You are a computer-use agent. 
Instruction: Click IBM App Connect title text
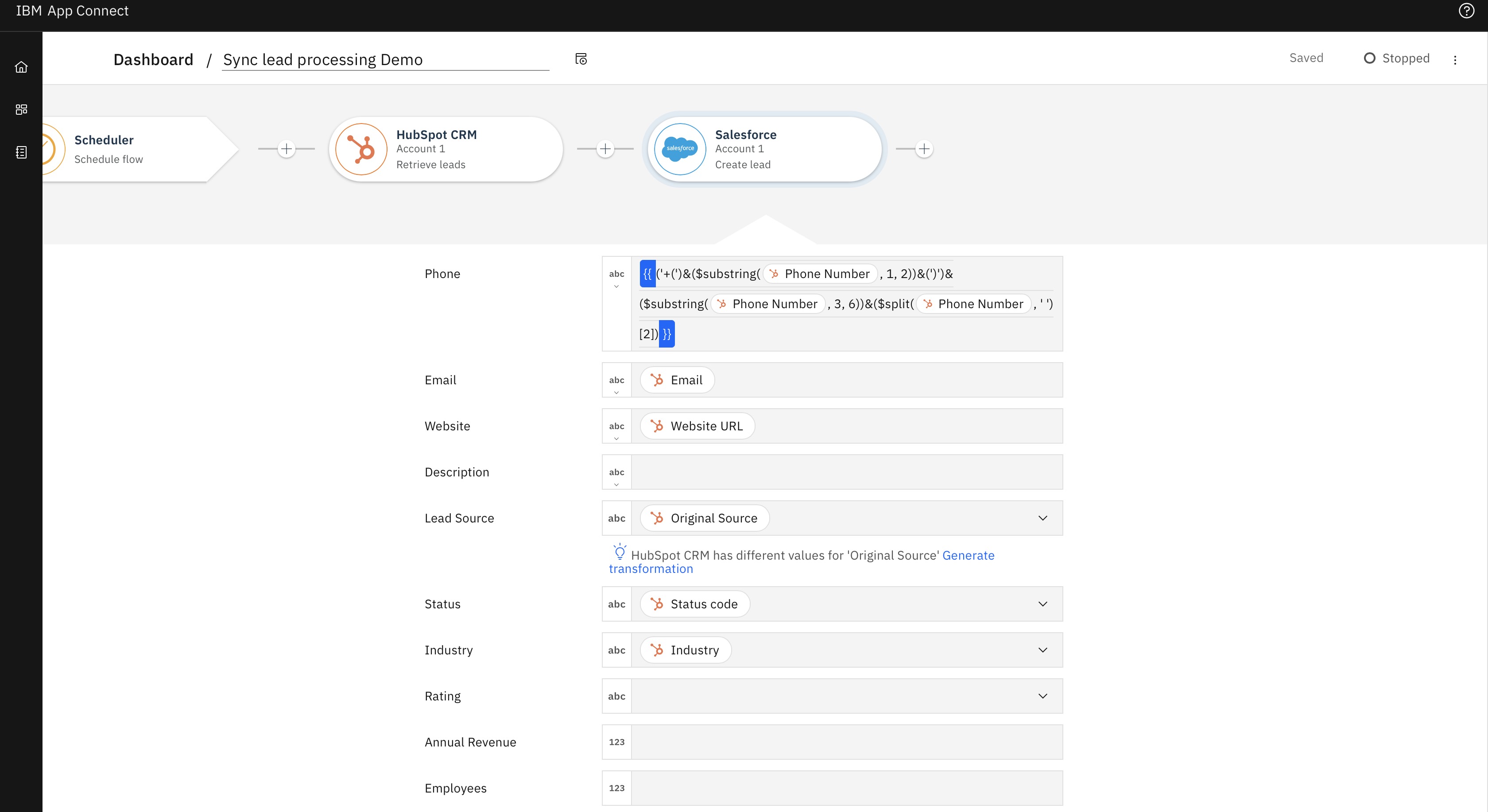pos(72,11)
